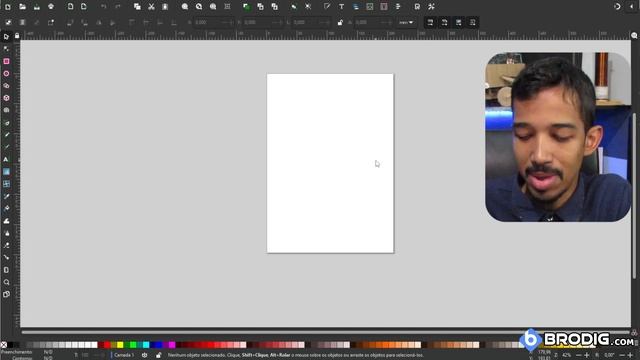Viewport: 640px width, 360px height.
Task: Select the Ellipse tool
Action: click(6, 73)
